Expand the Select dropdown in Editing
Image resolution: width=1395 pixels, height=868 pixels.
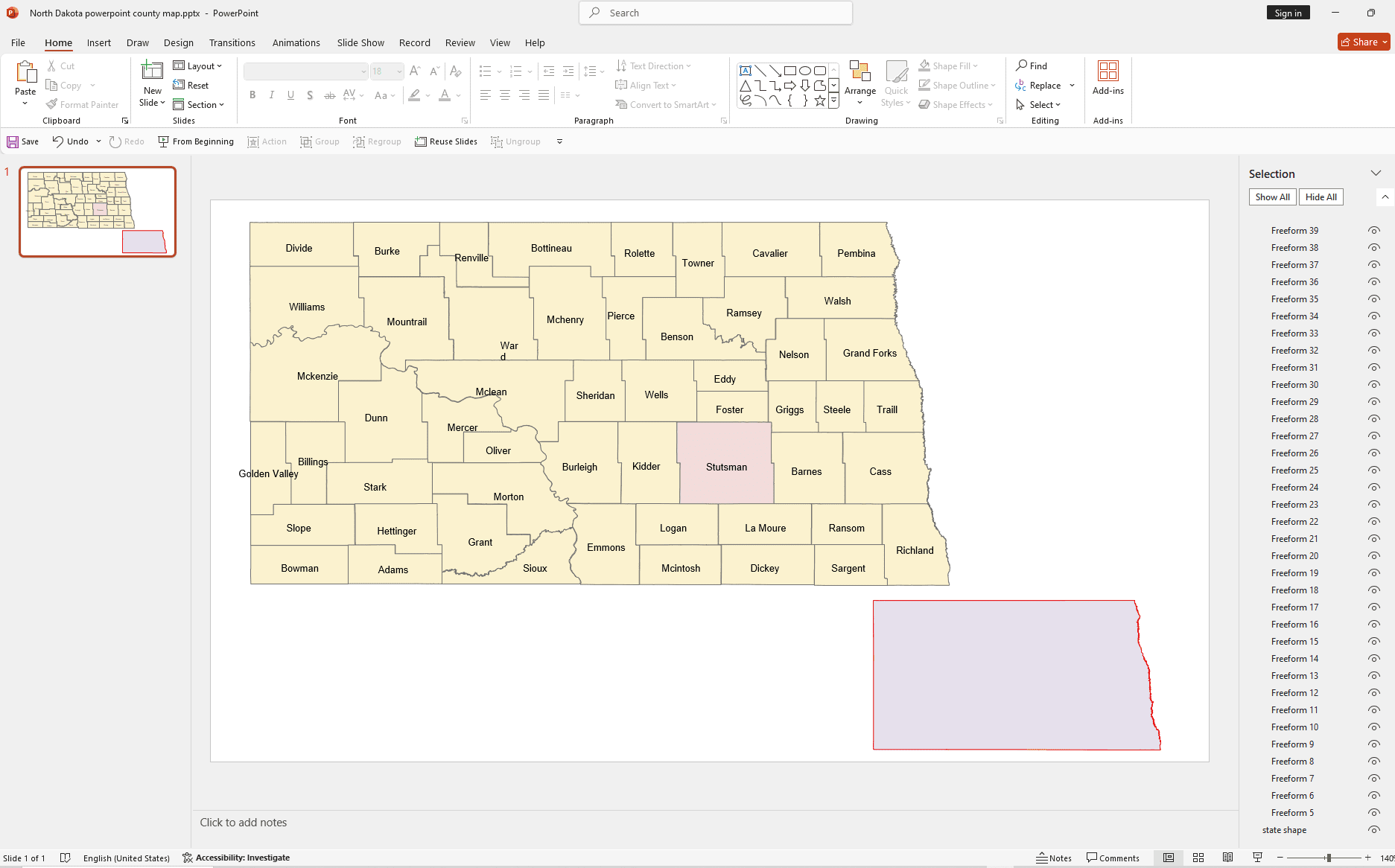[1037, 105]
